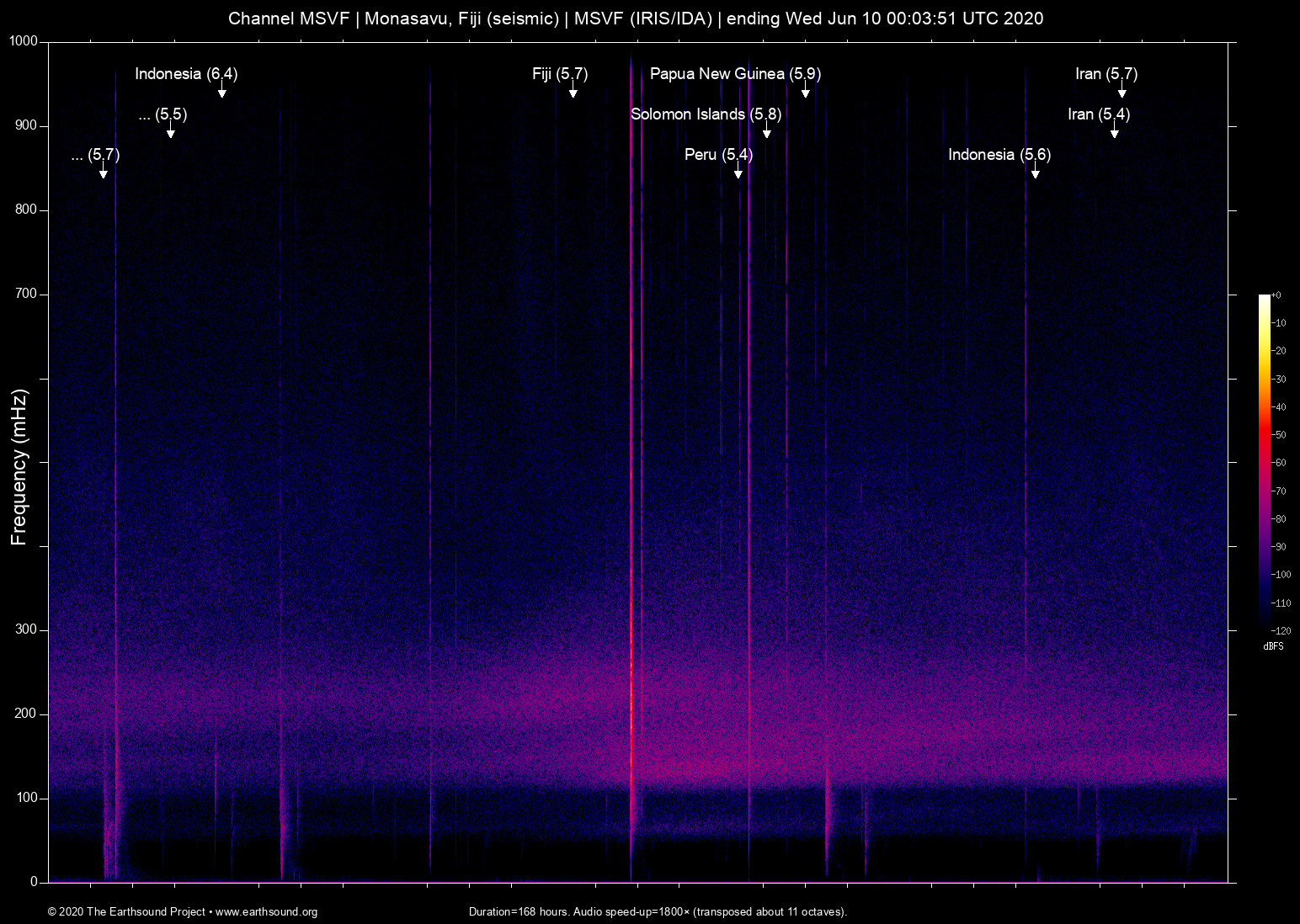Click the Channel MSVF title text
The image size is (1300, 924).
tap(636, 19)
